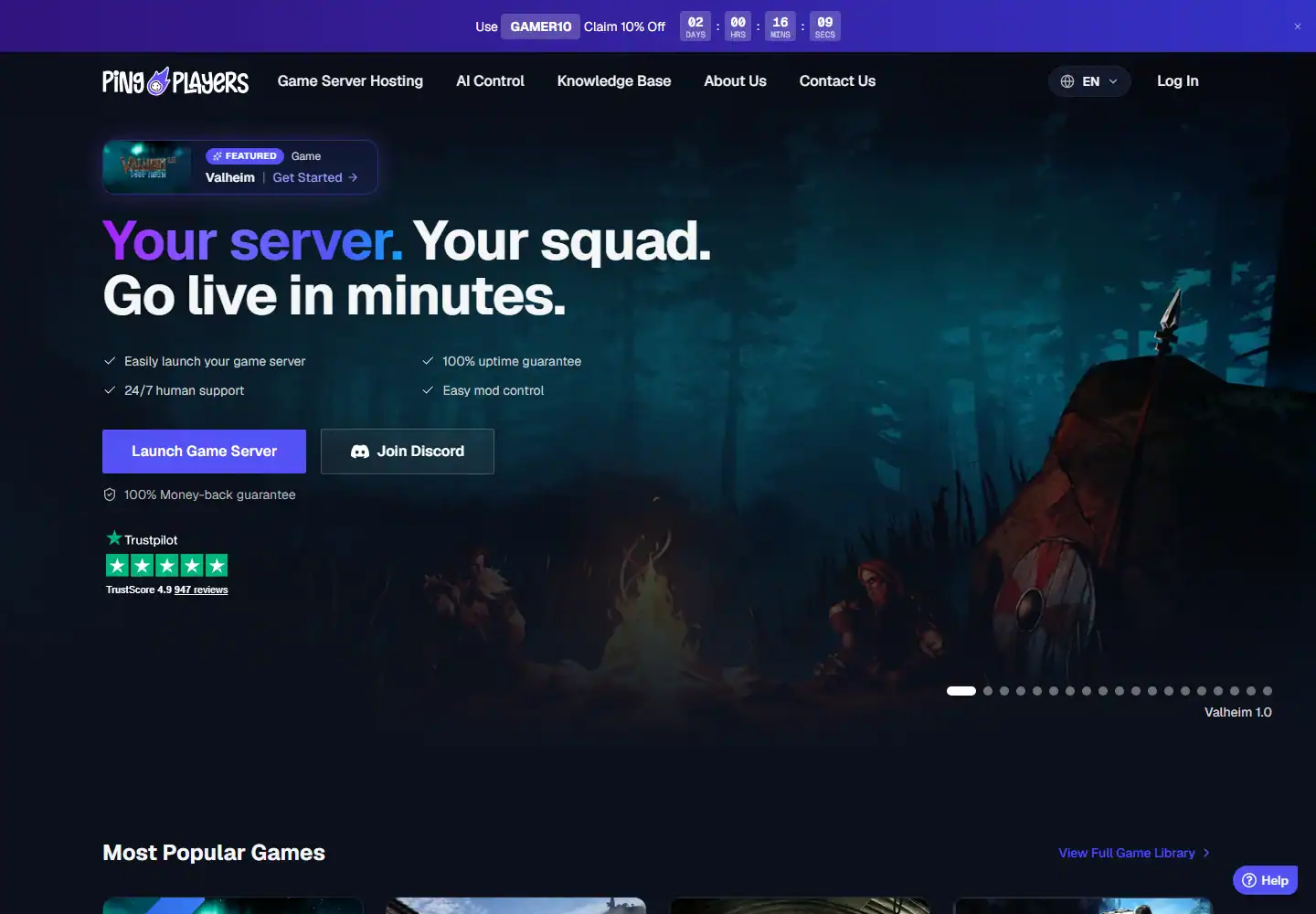Select the active first carousel slide indicator
Image resolution: width=1316 pixels, height=914 pixels.
tap(961, 691)
